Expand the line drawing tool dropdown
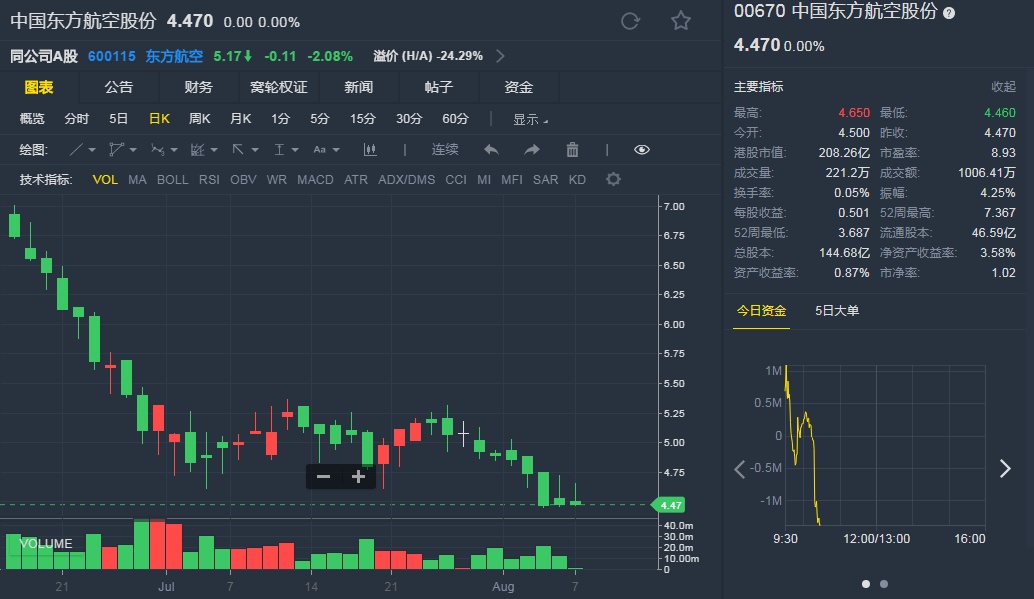 [x=92, y=150]
